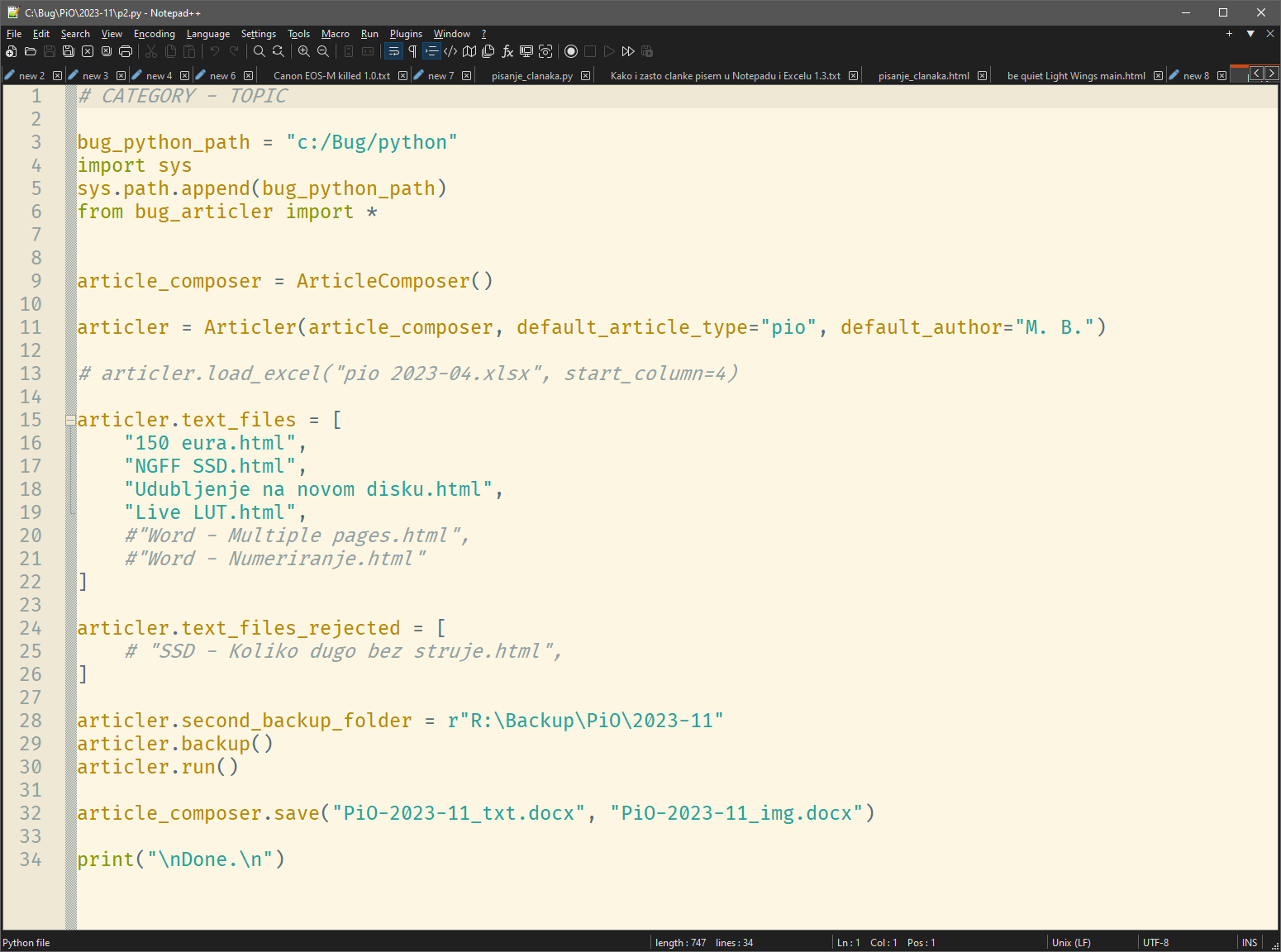This screenshot has height=952, width=1281.
Task: Create a new document via toolbar icon
Action: pos(12,51)
